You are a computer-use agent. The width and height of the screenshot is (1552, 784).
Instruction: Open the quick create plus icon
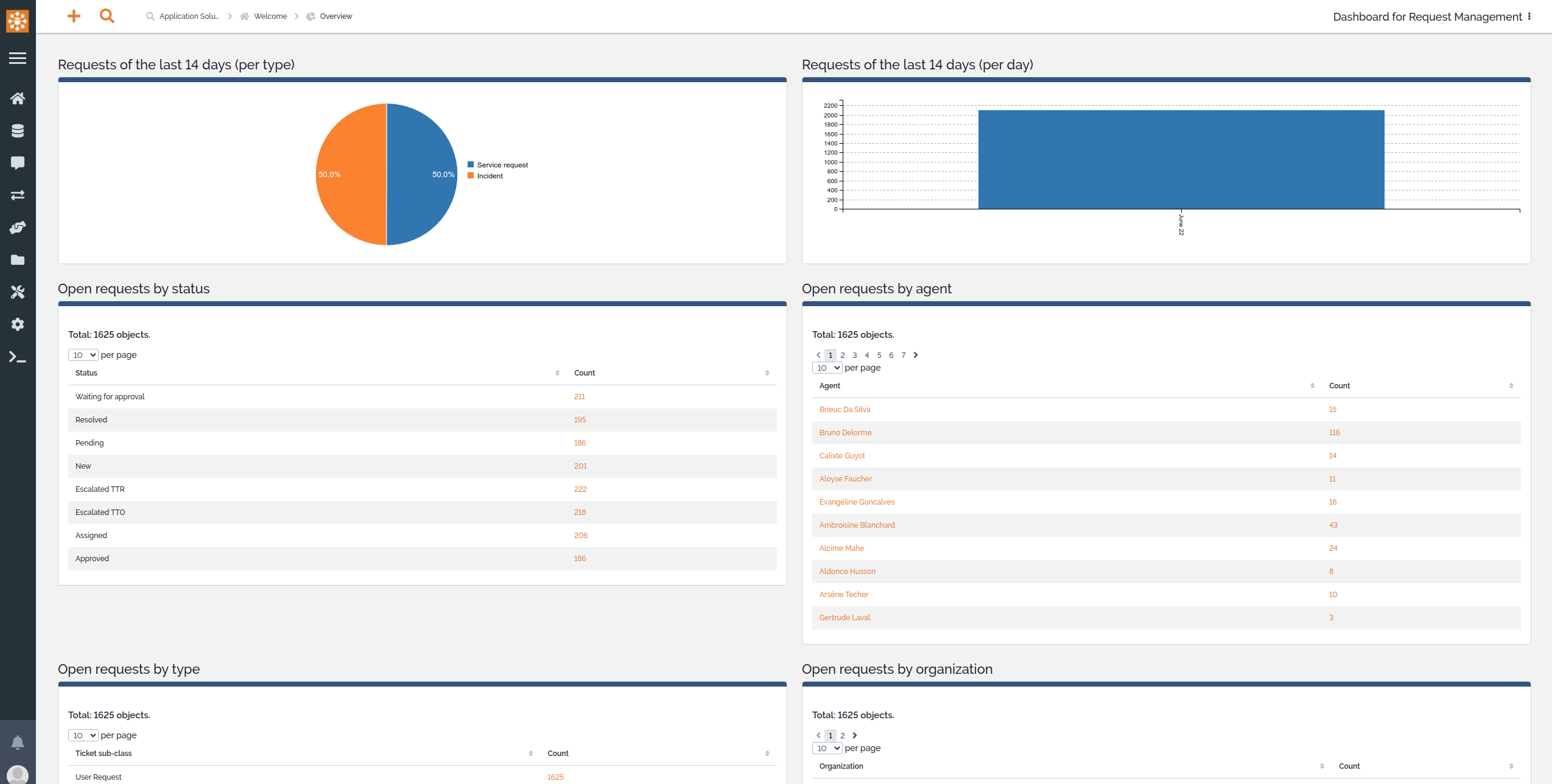pyautogui.click(x=73, y=16)
